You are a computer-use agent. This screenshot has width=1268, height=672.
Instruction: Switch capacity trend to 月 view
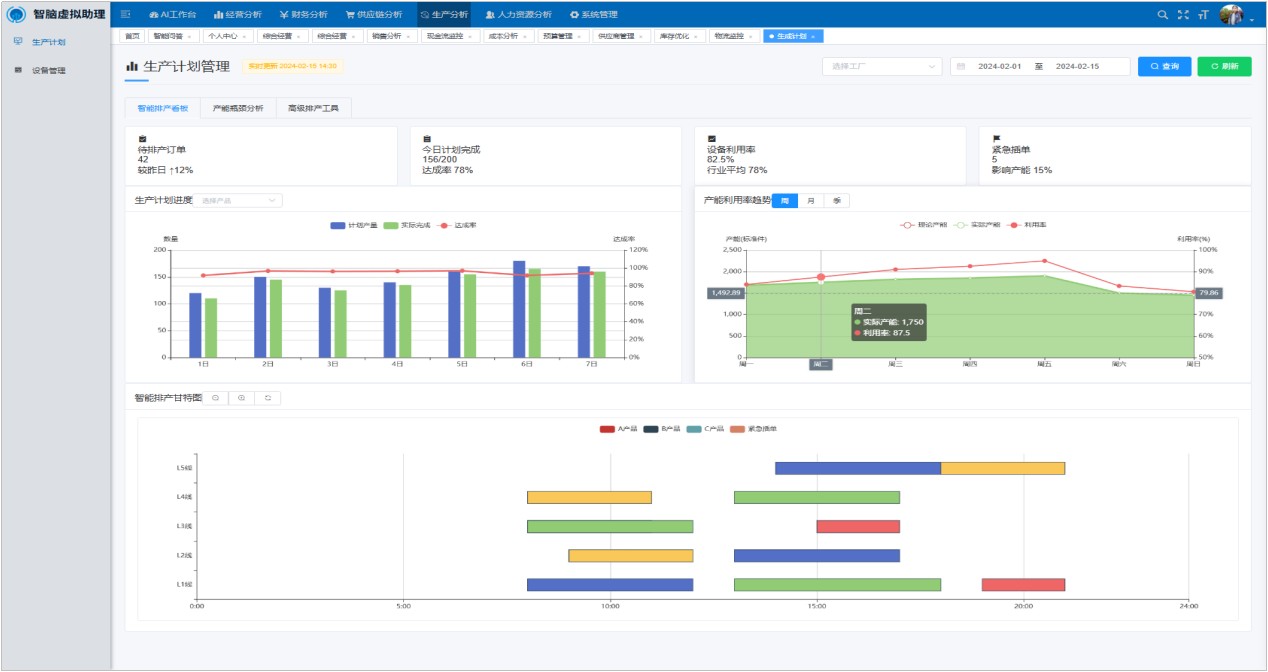click(x=810, y=201)
